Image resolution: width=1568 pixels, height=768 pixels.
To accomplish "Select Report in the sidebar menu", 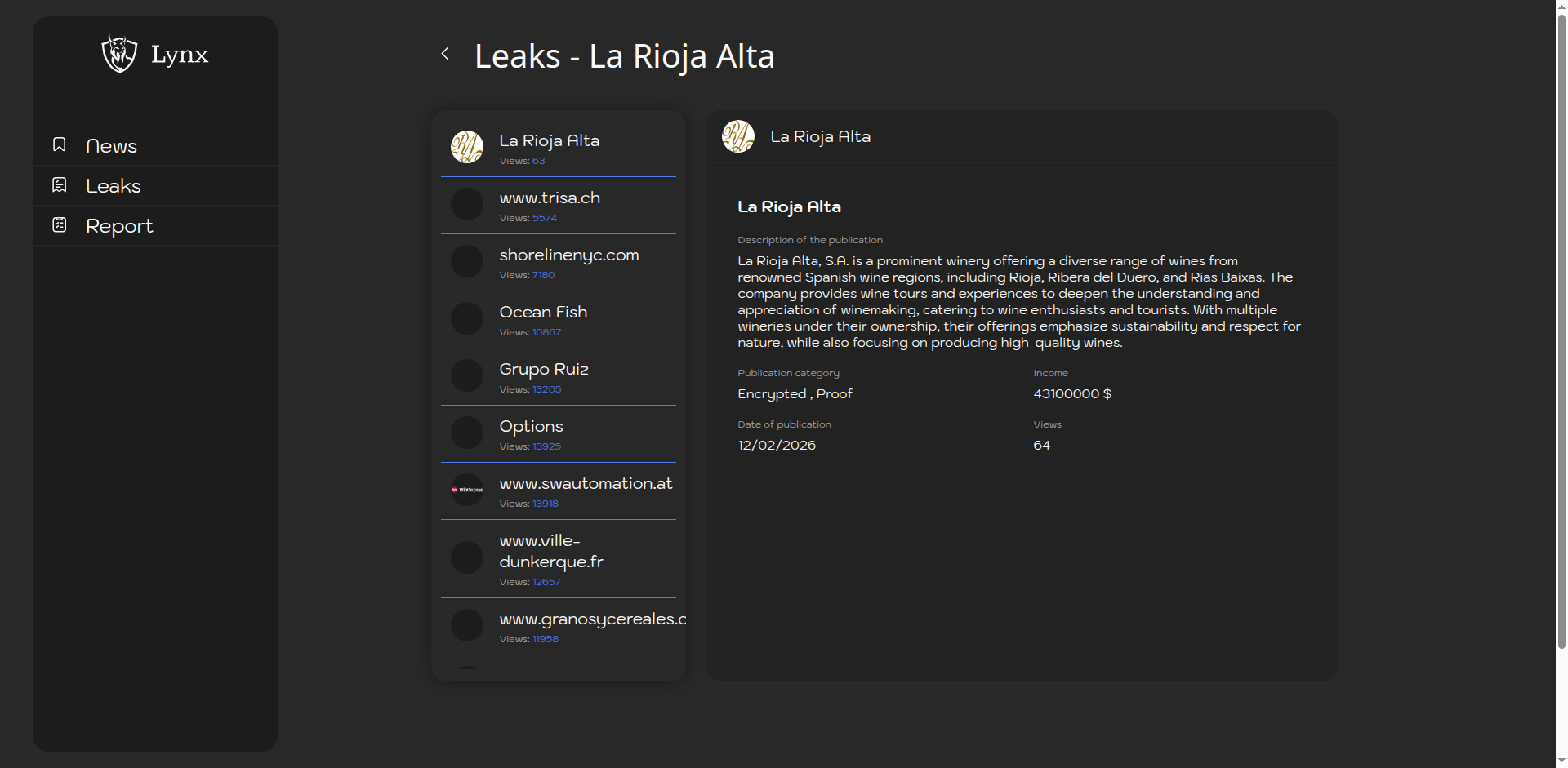I will [x=119, y=225].
